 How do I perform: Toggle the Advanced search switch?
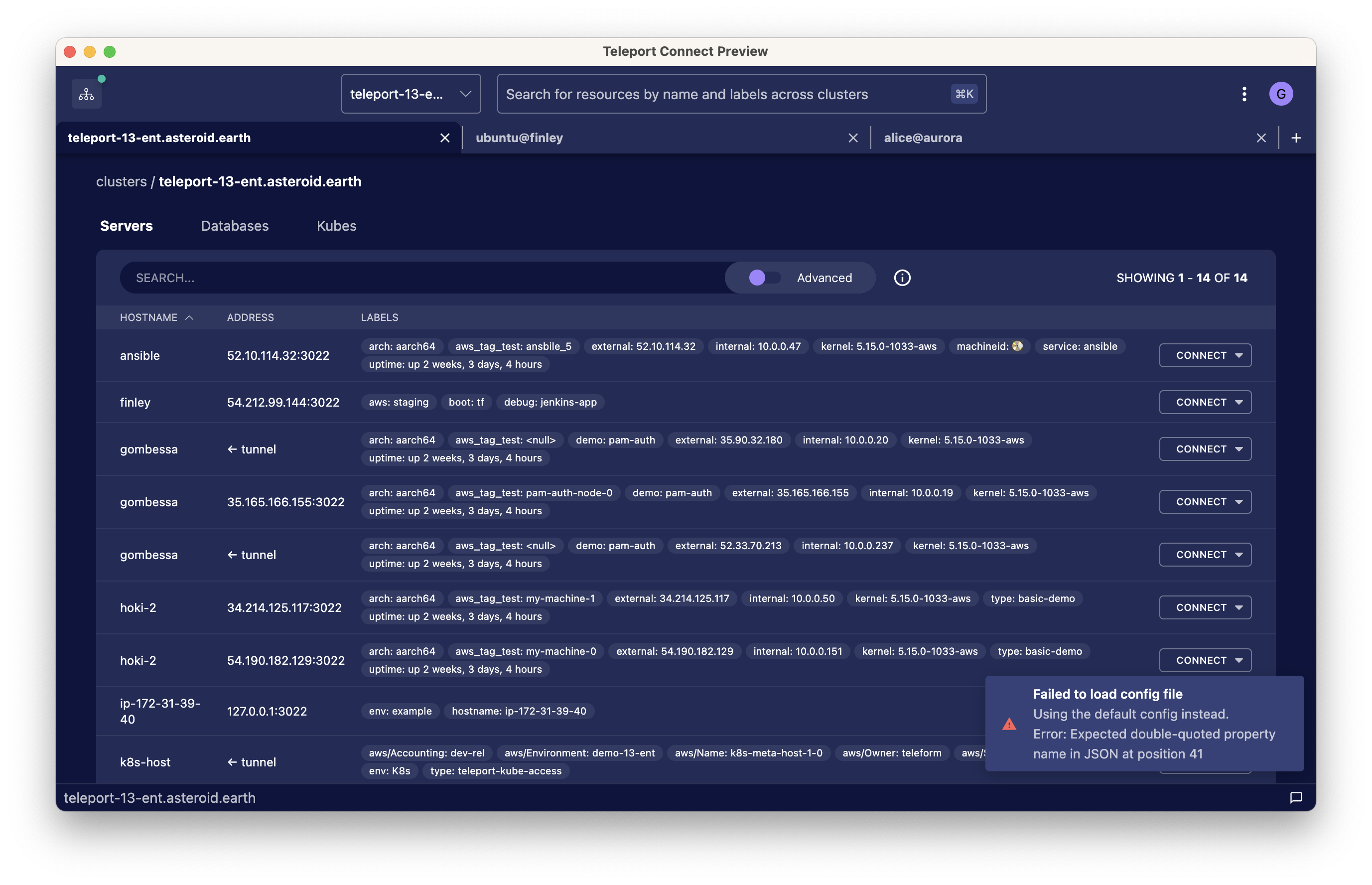pos(764,278)
